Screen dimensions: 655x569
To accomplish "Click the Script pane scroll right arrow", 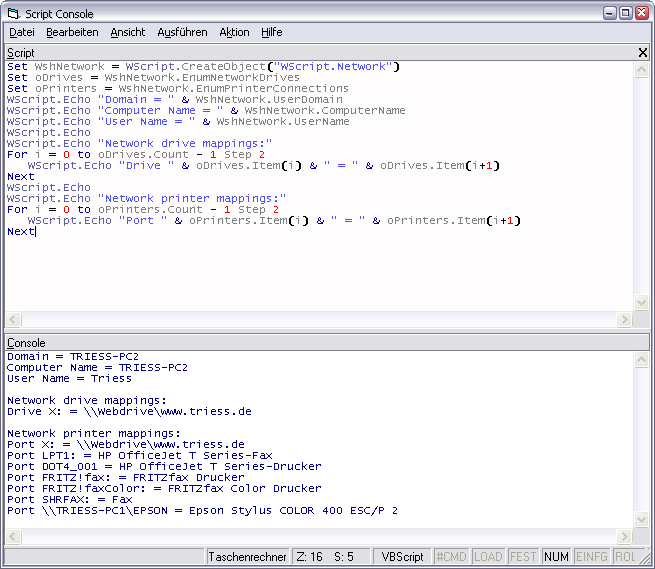I will pyautogui.click(x=624, y=320).
